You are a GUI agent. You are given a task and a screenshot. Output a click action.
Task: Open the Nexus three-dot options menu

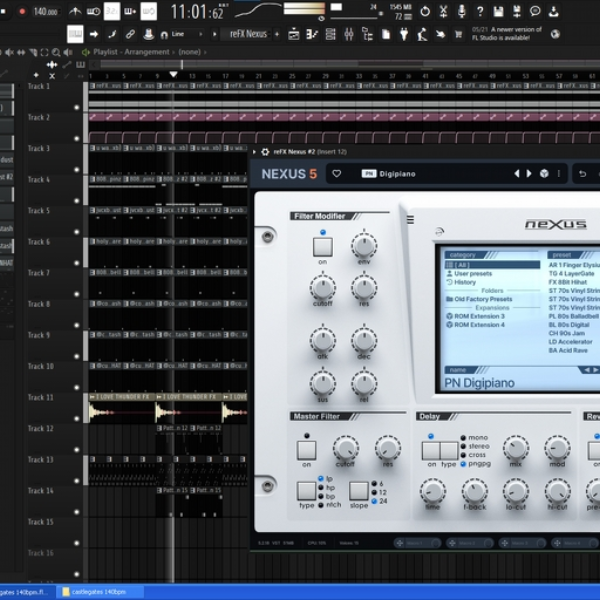click(x=559, y=174)
